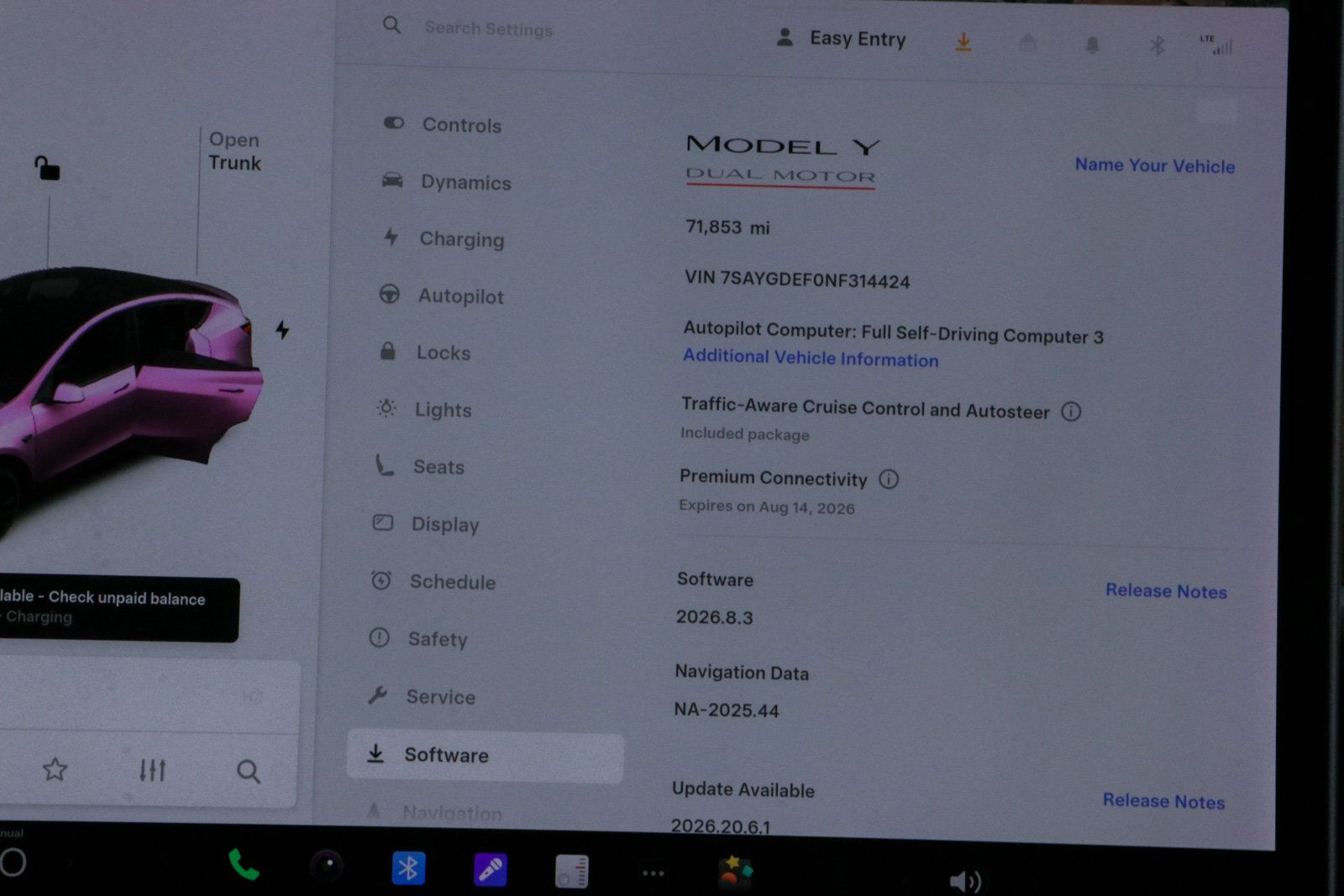
Task: Launch the purple microphone karaoke app
Action: [490, 869]
